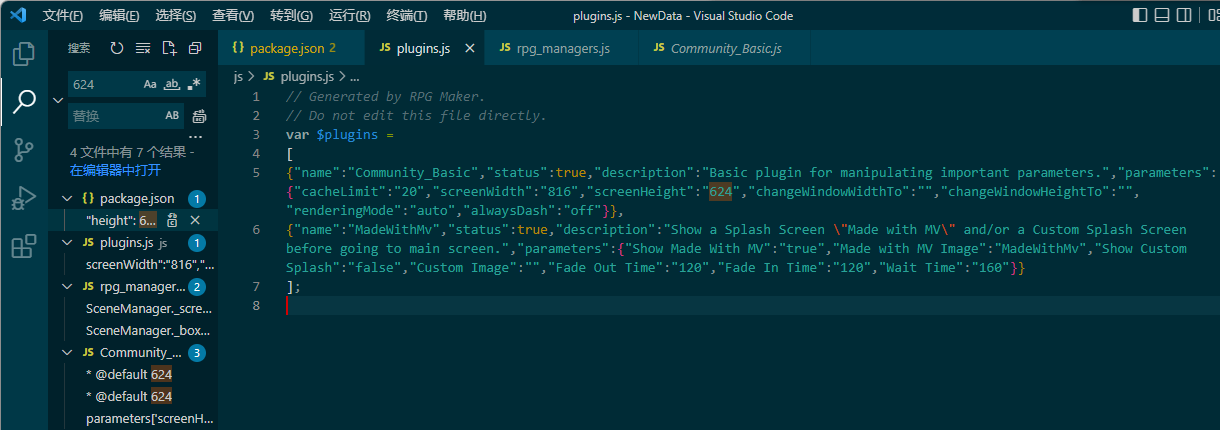Open a new search editor
This screenshot has height=430, width=1220.
169,48
